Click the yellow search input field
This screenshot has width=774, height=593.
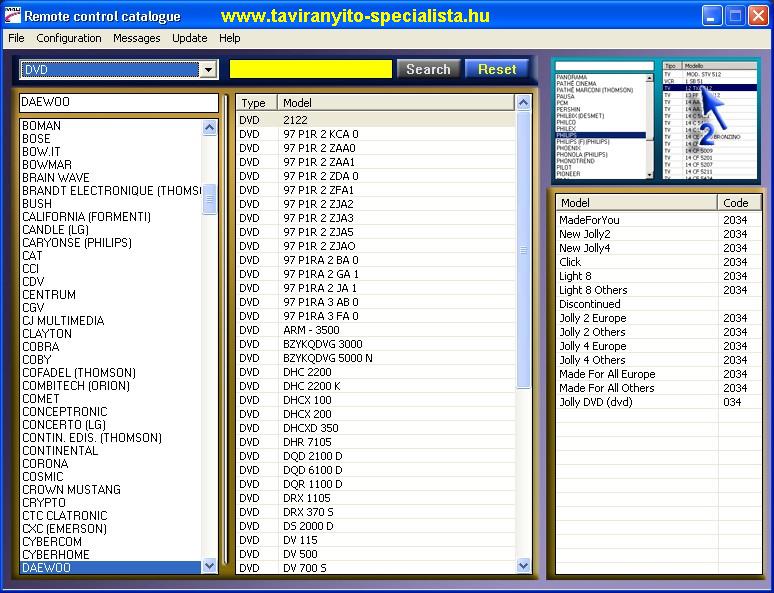310,69
